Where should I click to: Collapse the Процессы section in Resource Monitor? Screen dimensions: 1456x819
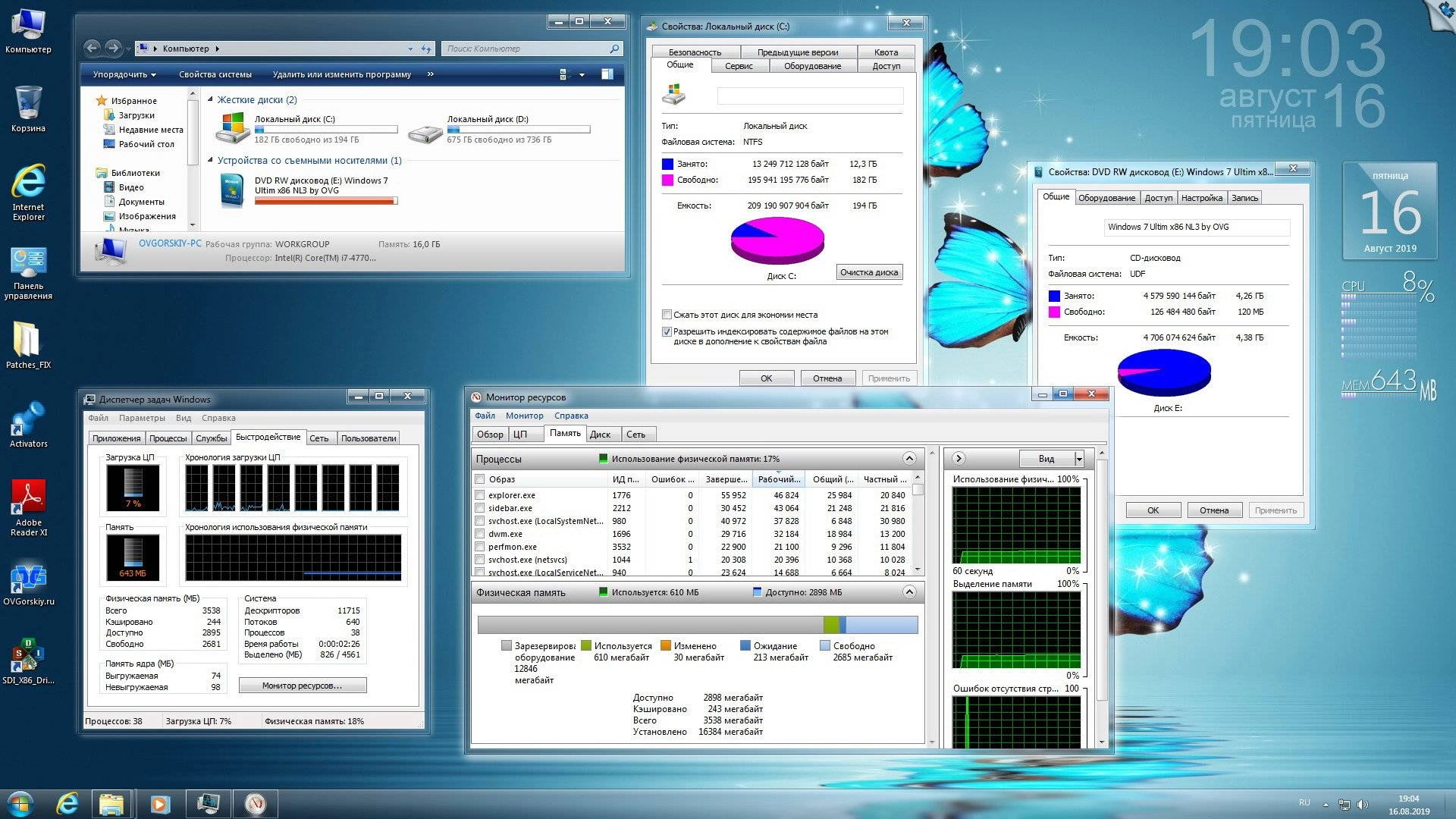[909, 458]
